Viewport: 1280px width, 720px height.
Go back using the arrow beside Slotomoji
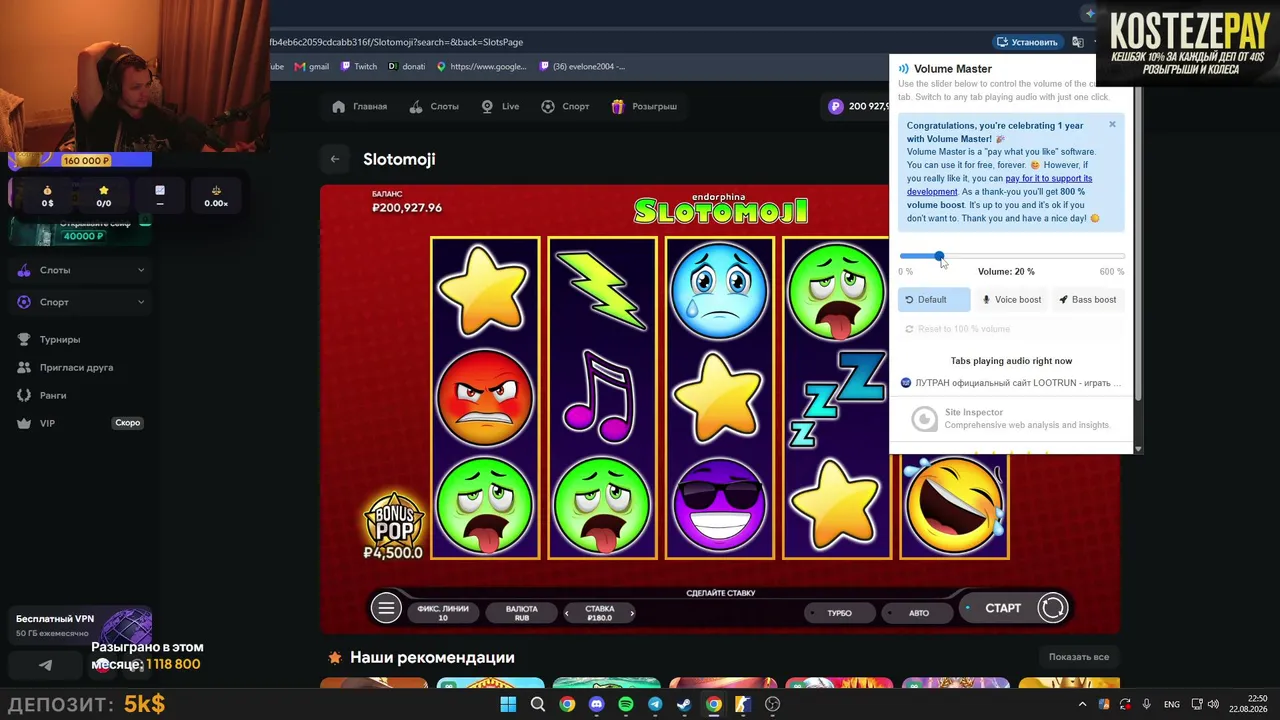point(335,159)
